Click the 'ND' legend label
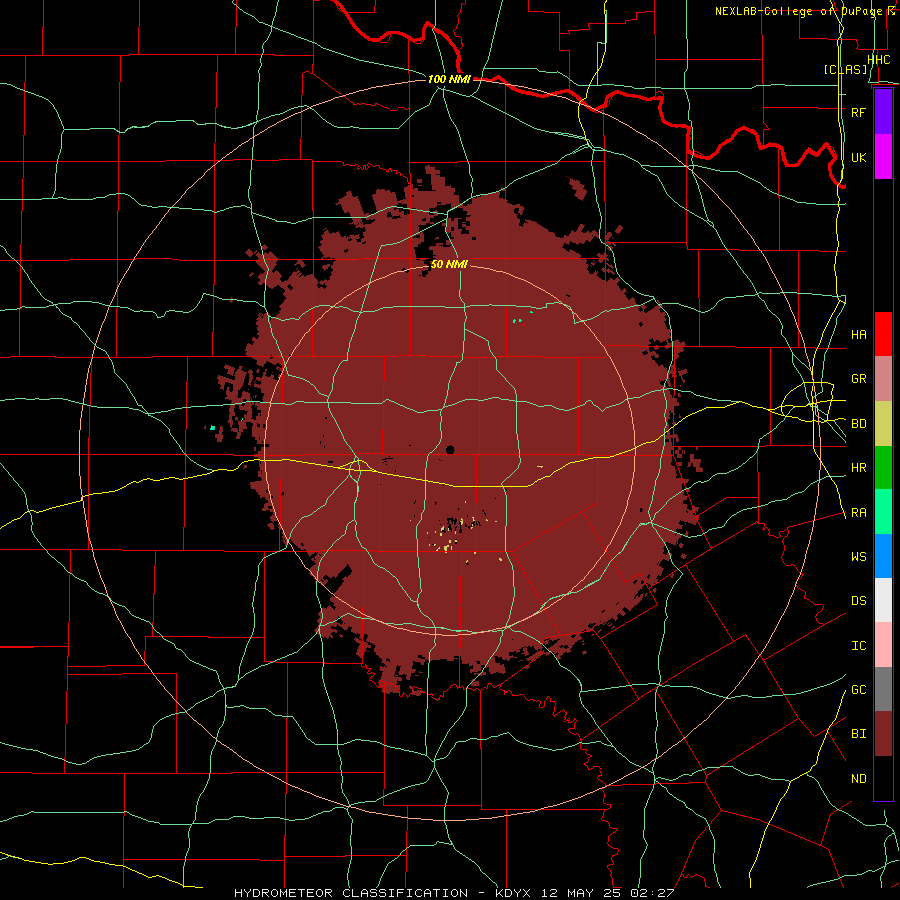Image resolution: width=900 pixels, height=900 pixels. tap(858, 778)
